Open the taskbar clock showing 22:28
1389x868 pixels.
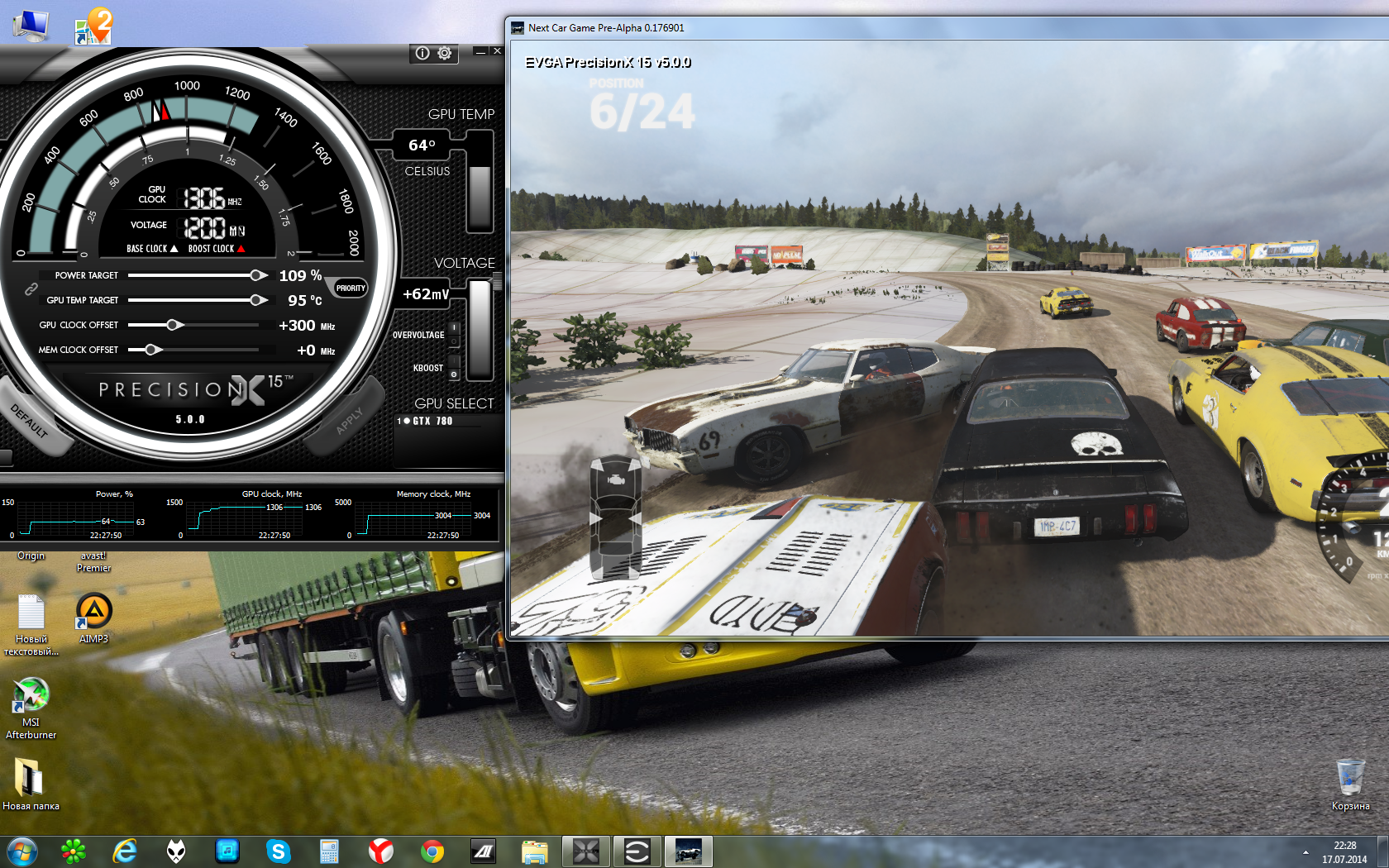point(1344,852)
